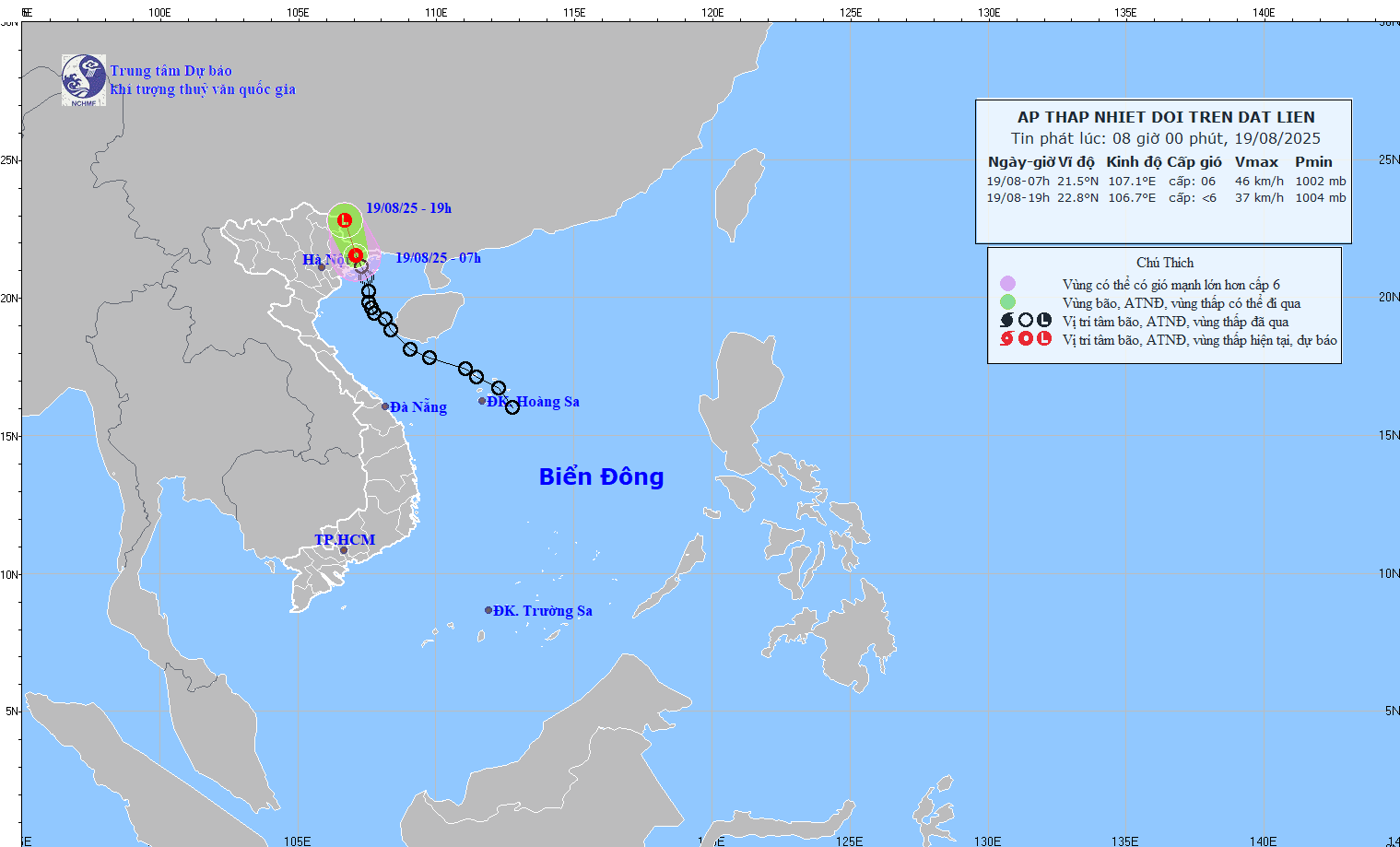This screenshot has width=1400, height=847.
Task: Click the Đà Nẵng city dot marker
Action: 387,406
